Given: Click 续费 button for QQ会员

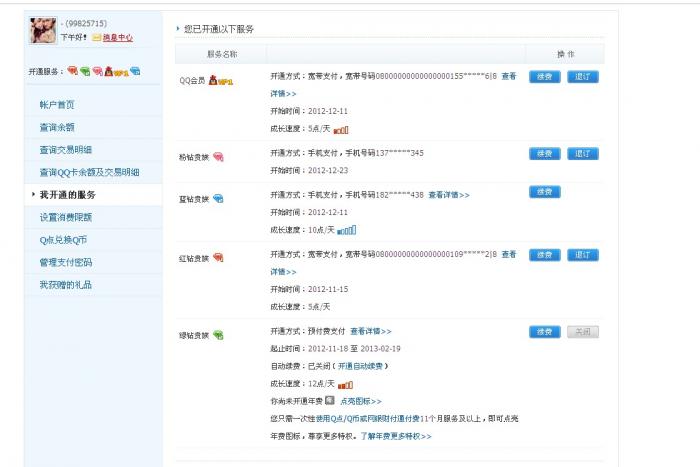Looking at the screenshot, I should [x=545, y=77].
